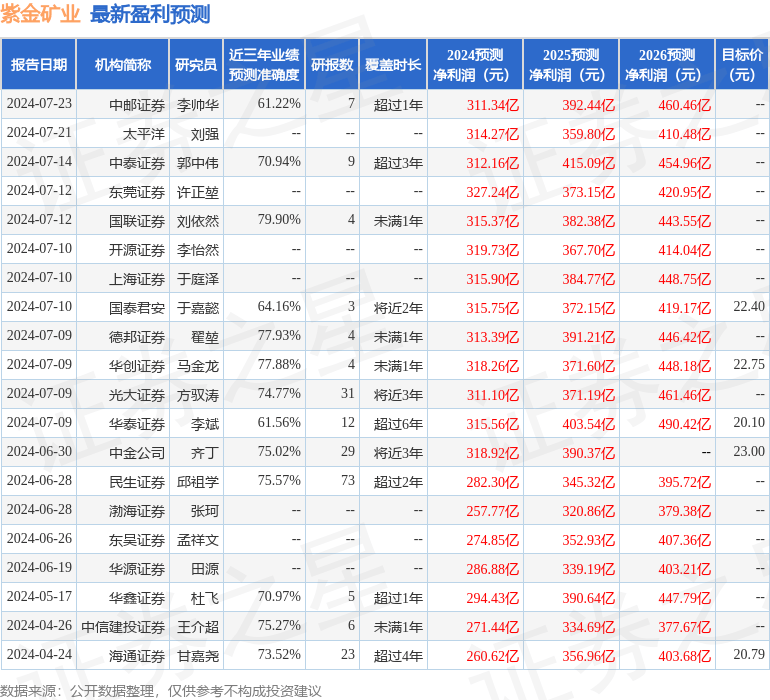Click the 最新盈利预测 heading

pos(150,14)
